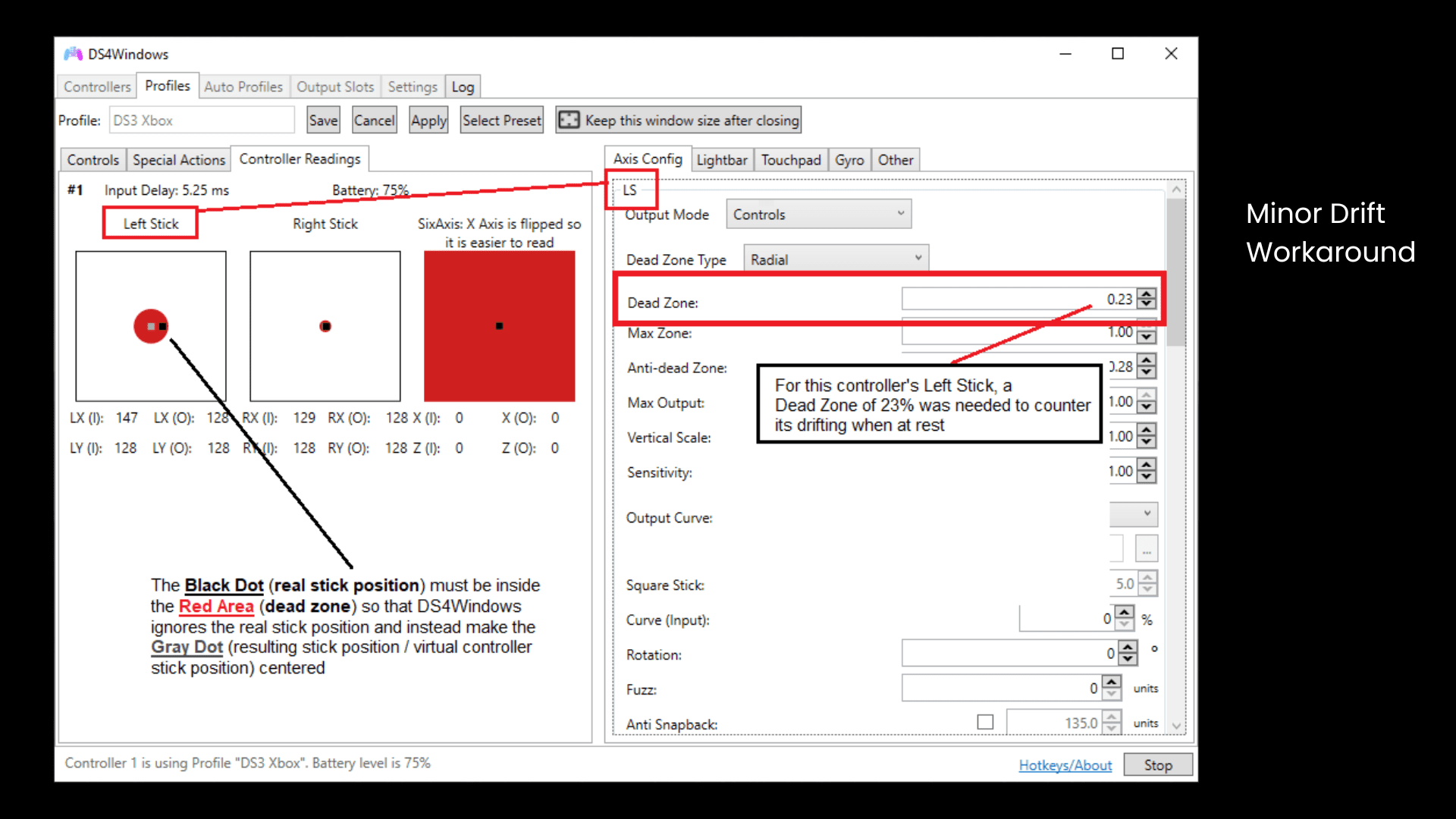1456x819 pixels.
Task: Click the Cancel button
Action: (375, 120)
